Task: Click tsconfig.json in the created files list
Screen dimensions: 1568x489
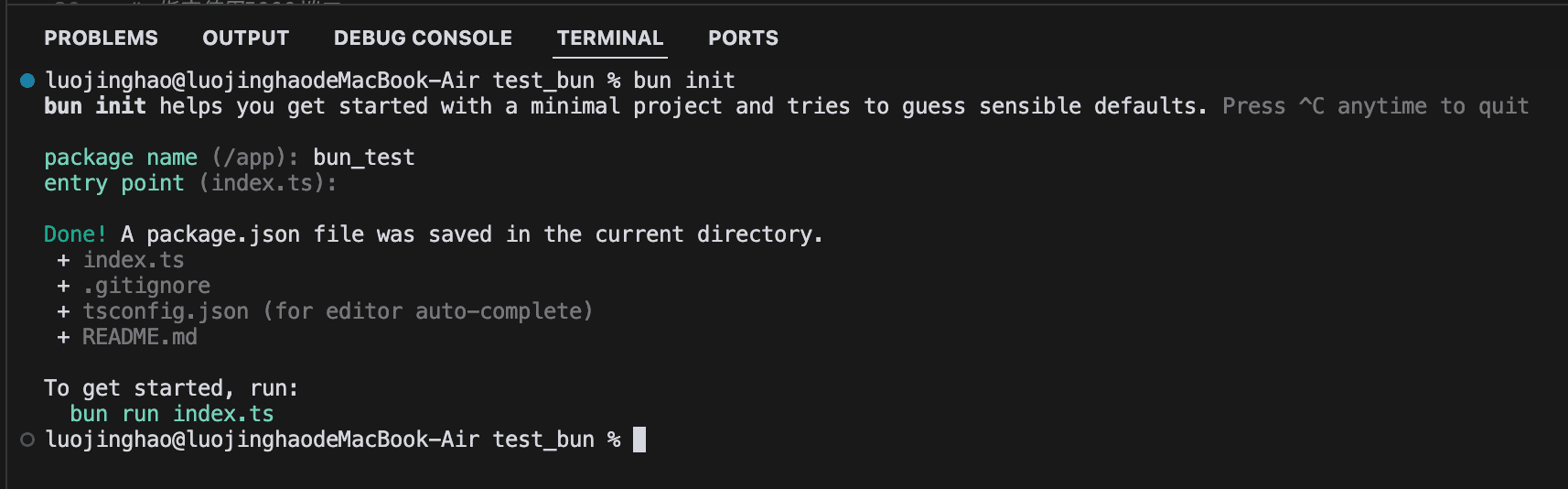Action: (166, 311)
